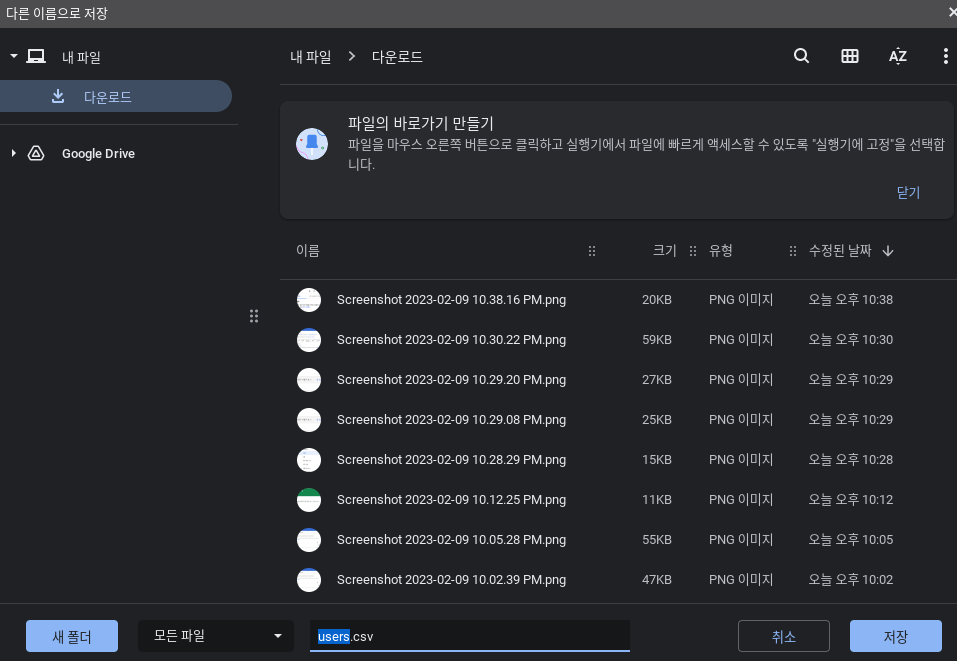Click the 저장 button
Screen dimensions: 957x661
[895, 636]
